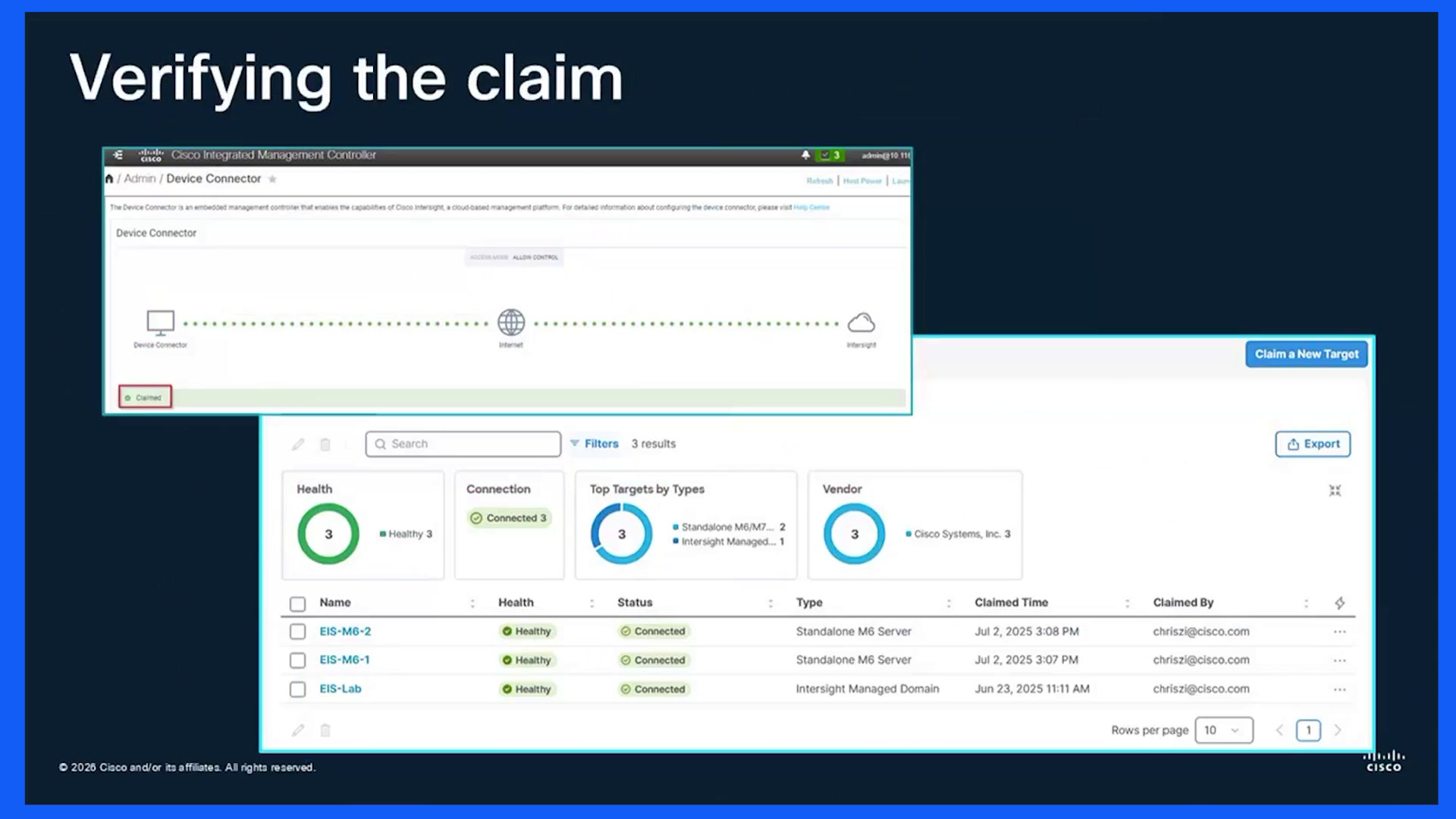Select the EIS-M6-1 row checkbox
The image size is (1456, 819).
point(297,661)
